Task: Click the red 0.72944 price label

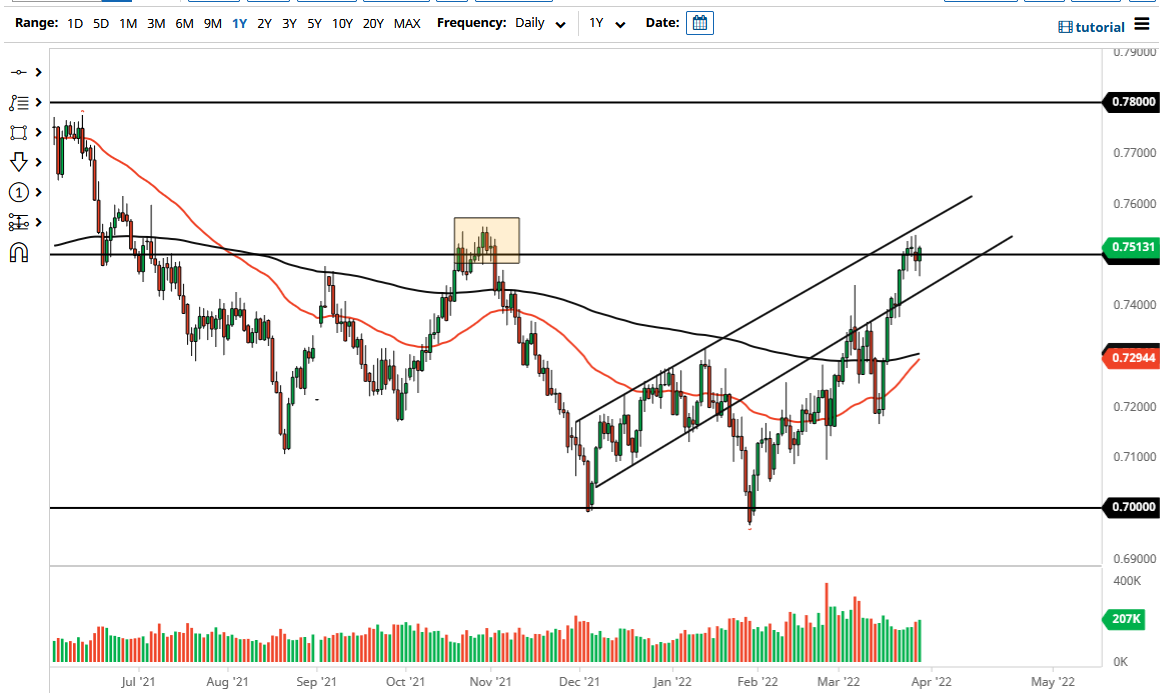Action: [x=1130, y=357]
